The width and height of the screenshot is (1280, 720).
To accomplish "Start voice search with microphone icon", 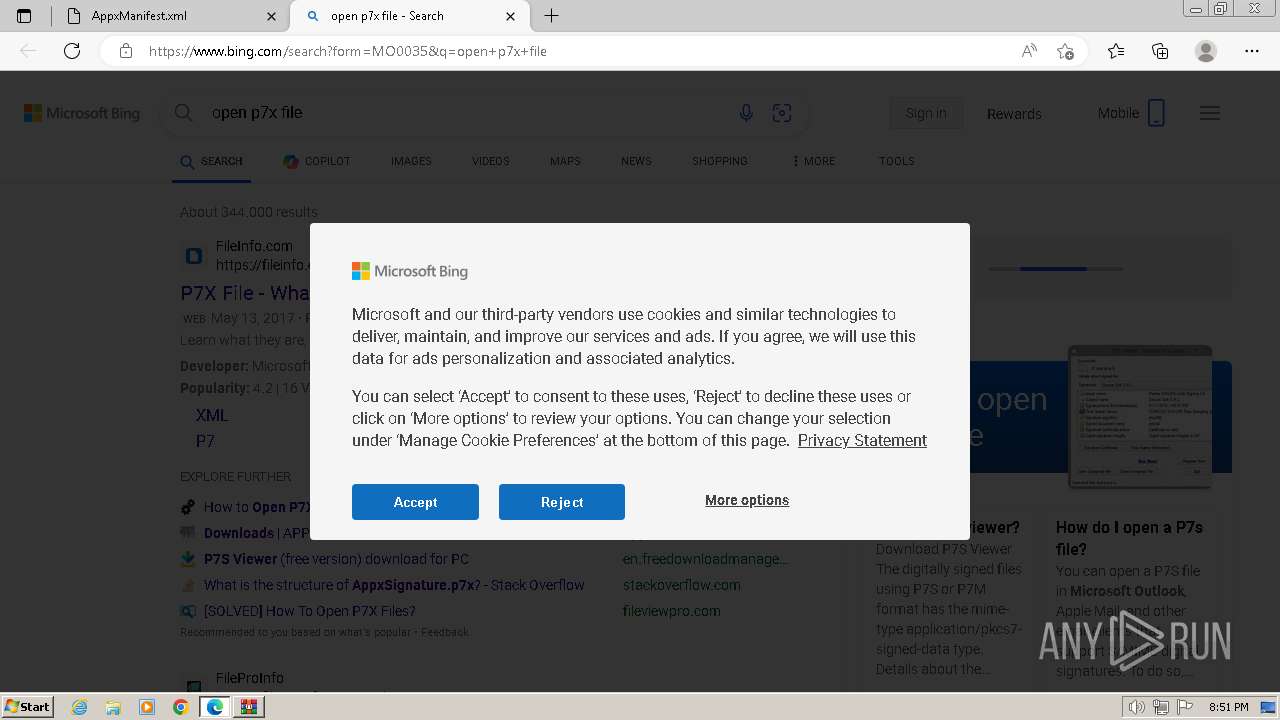I will [746, 113].
